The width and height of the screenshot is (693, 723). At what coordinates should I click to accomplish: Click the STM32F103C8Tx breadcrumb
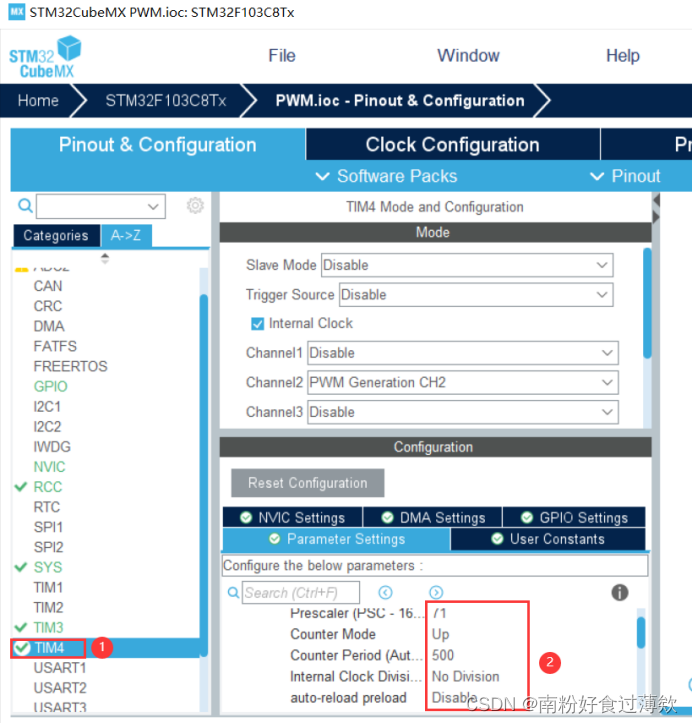coord(166,101)
